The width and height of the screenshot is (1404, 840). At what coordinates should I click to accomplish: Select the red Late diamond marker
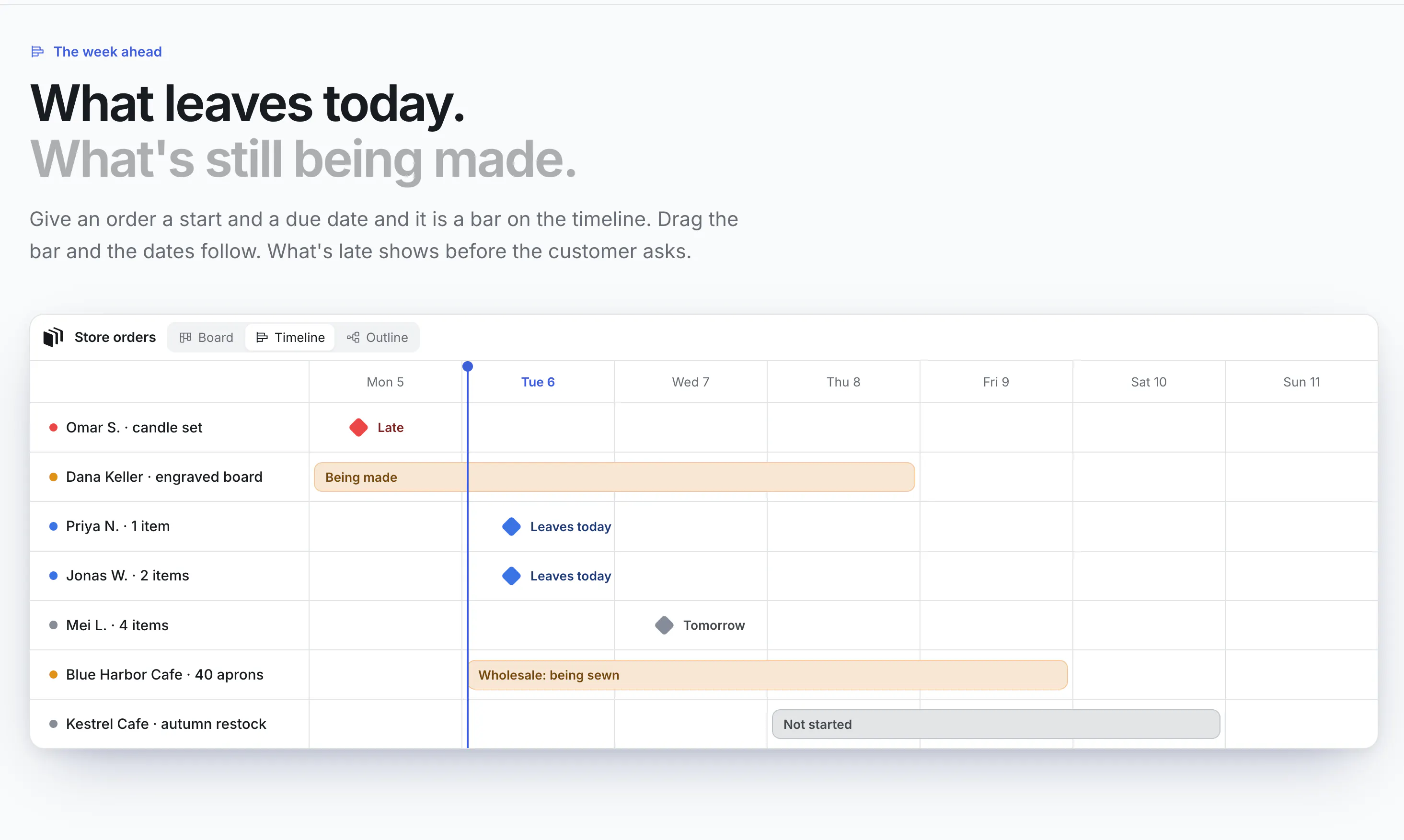click(x=358, y=427)
